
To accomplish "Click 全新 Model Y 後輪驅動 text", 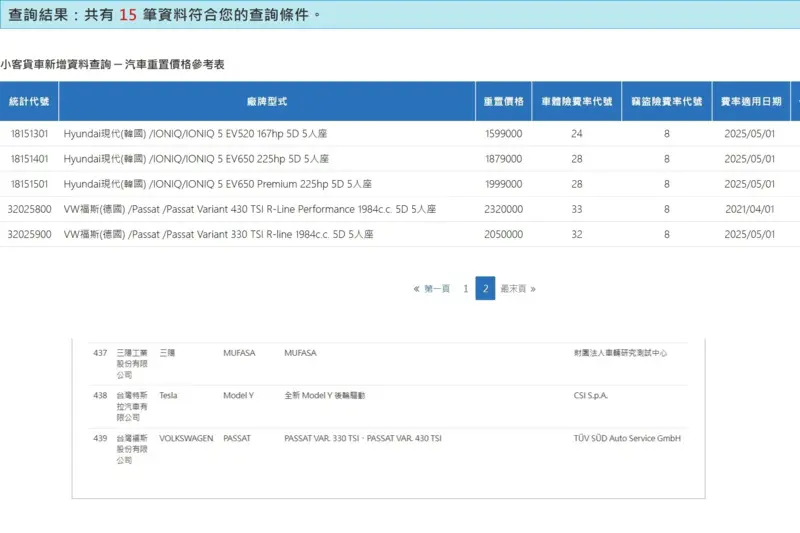I will tap(324, 395).
